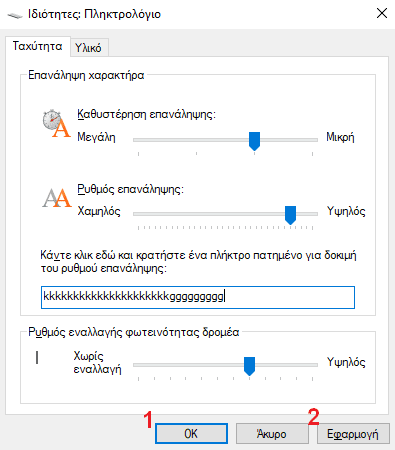The height and width of the screenshot is (450, 395).
Task: Set cursor blink slider at Υψηλός end
Action: (x=312, y=365)
